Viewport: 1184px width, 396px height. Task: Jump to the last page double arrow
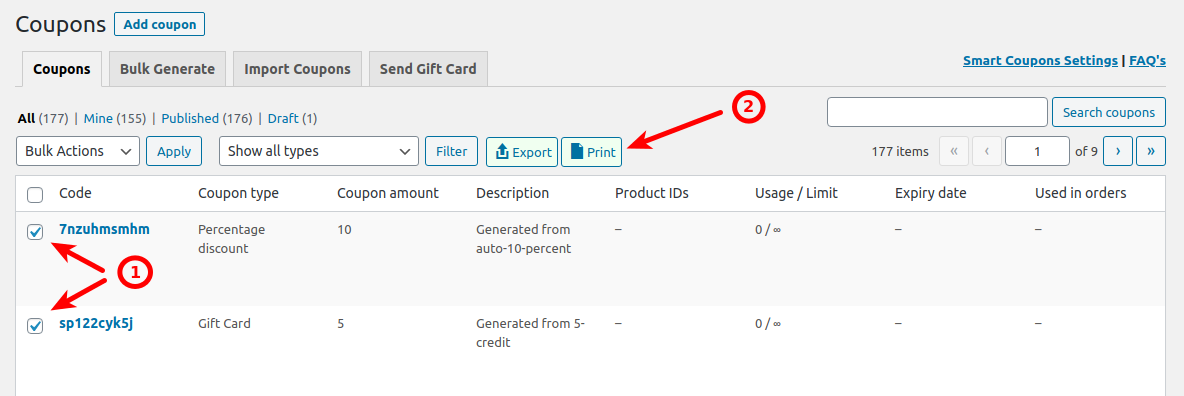tap(1151, 151)
